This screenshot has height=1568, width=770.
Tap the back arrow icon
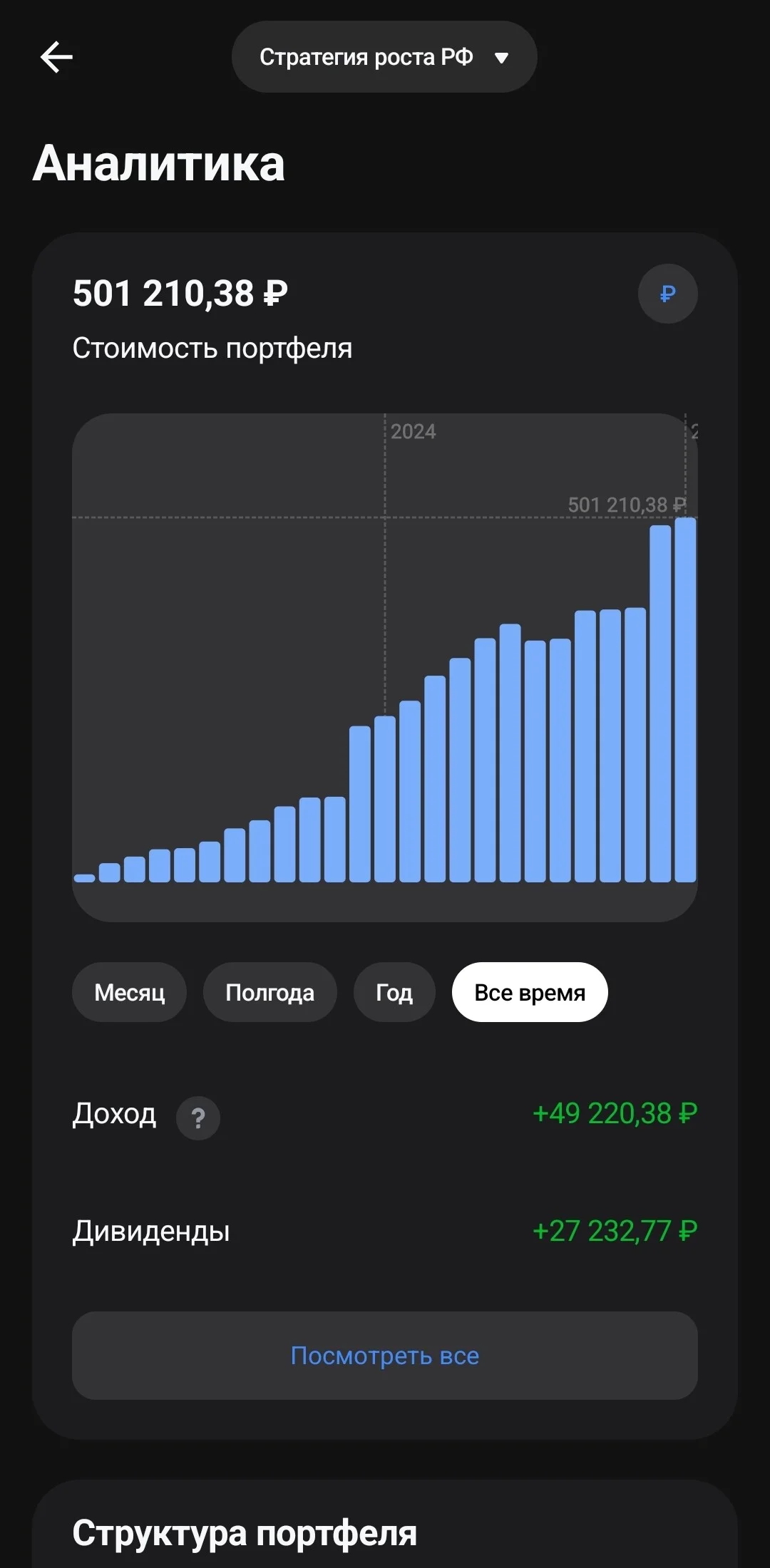[x=56, y=57]
